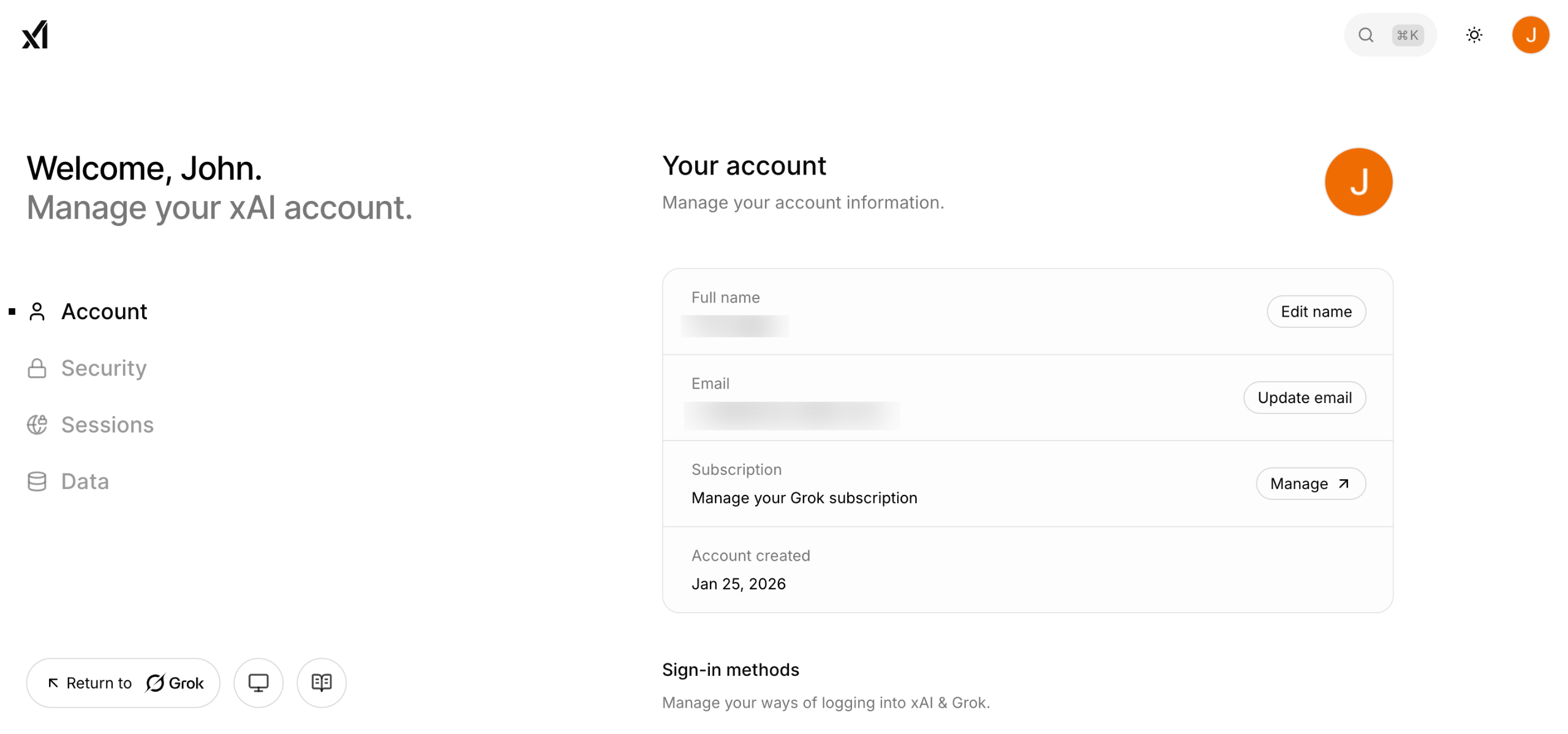Click the ⌘K shortcut badge
This screenshot has width=1568, height=734.
click(1406, 35)
